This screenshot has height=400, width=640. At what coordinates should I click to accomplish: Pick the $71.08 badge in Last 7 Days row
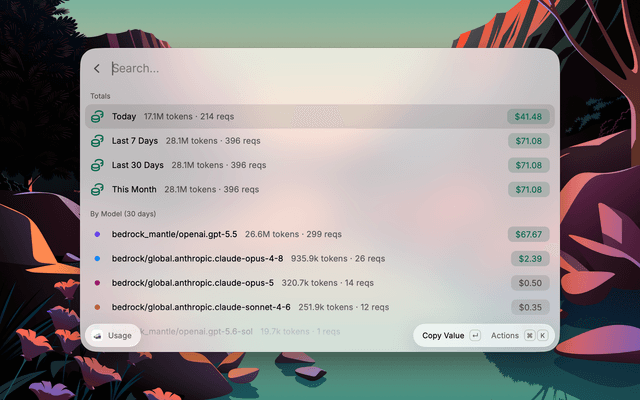click(529, 141)
